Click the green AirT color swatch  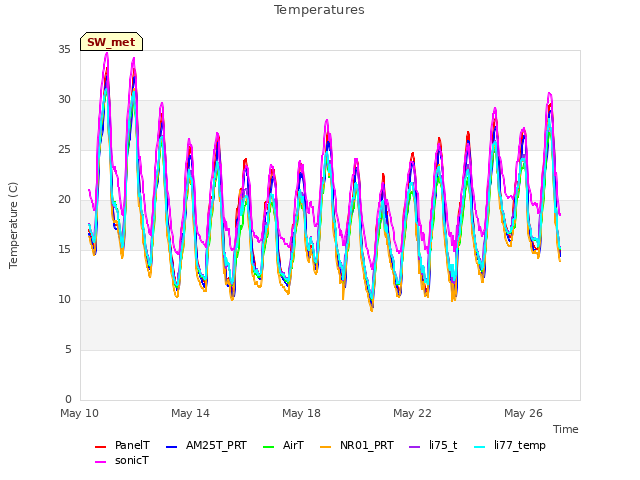click(269, 447)
